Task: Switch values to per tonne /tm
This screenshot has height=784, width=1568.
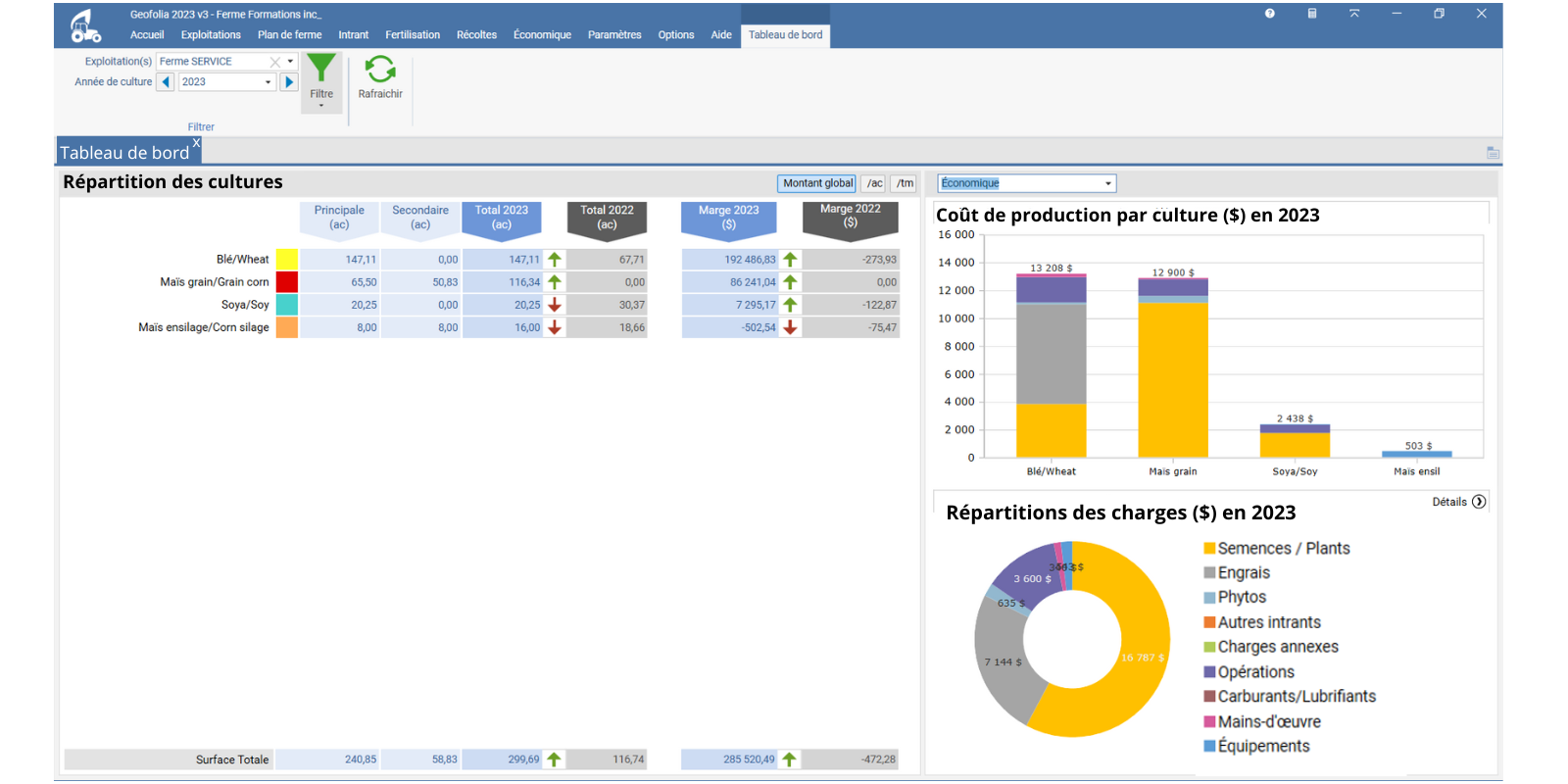Action: click(905, 183)
